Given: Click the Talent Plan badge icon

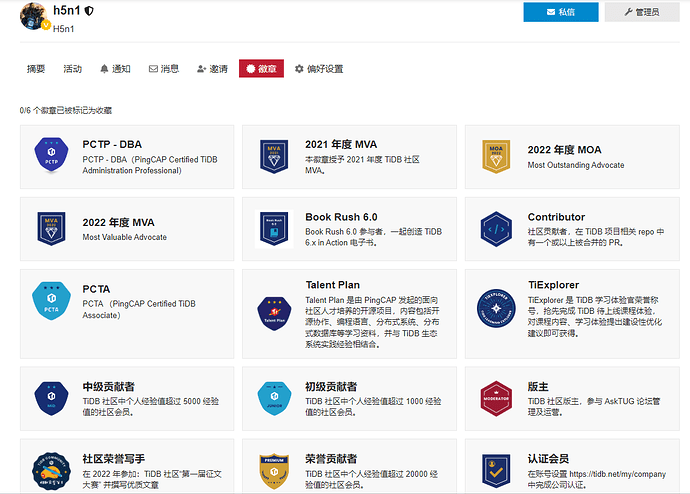Looking at the screenshot, I should pyautogui.click(x=274, y=314).
